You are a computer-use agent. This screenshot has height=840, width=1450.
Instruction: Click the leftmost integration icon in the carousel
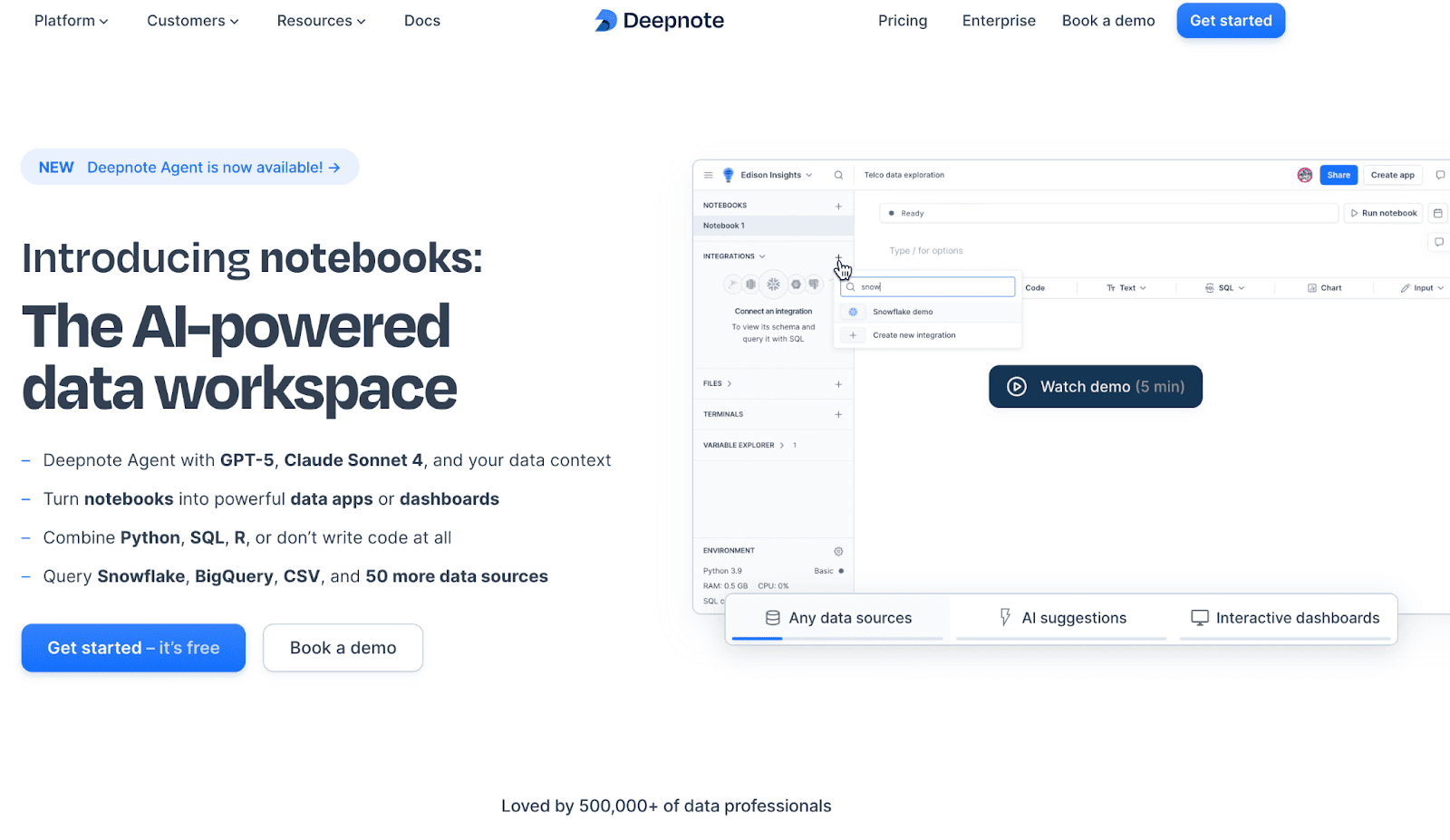(733, 283)
